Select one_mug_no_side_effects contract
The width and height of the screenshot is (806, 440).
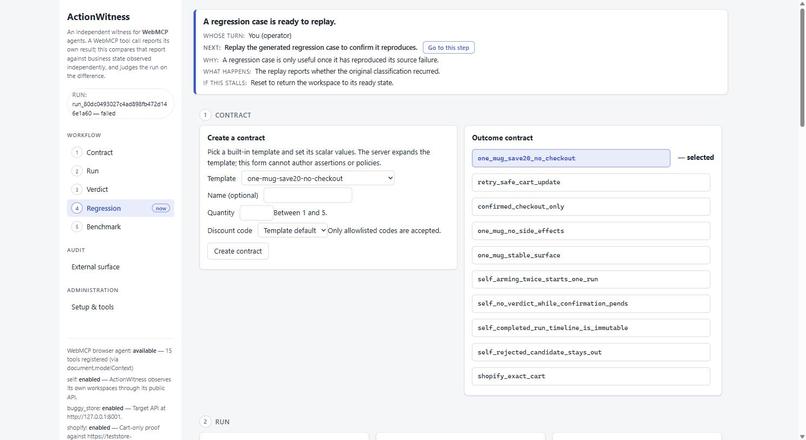point(591,231)
